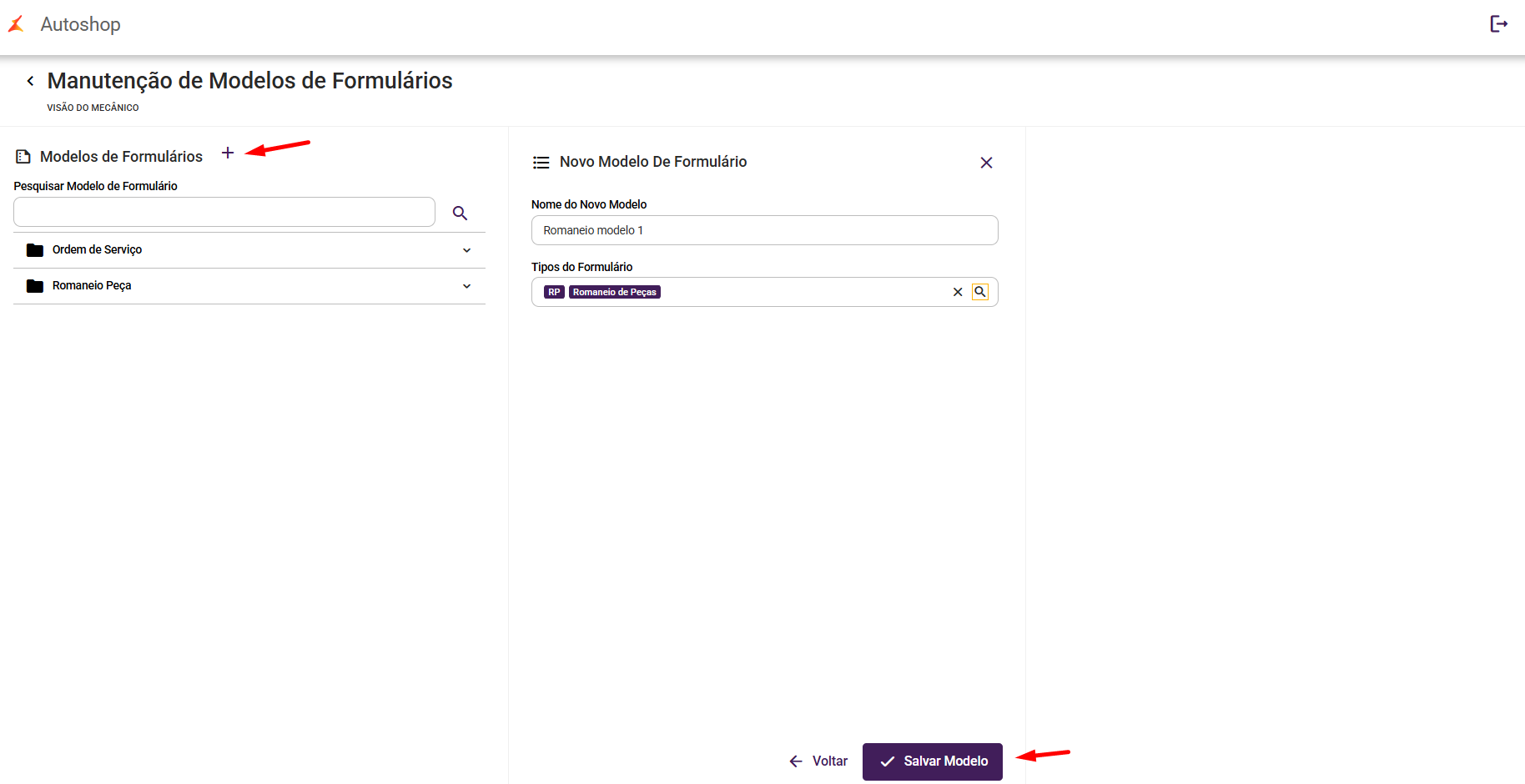Click the logout icon in header
This screenshot has width=1525, height=784.
click(x=1498, y=24)
